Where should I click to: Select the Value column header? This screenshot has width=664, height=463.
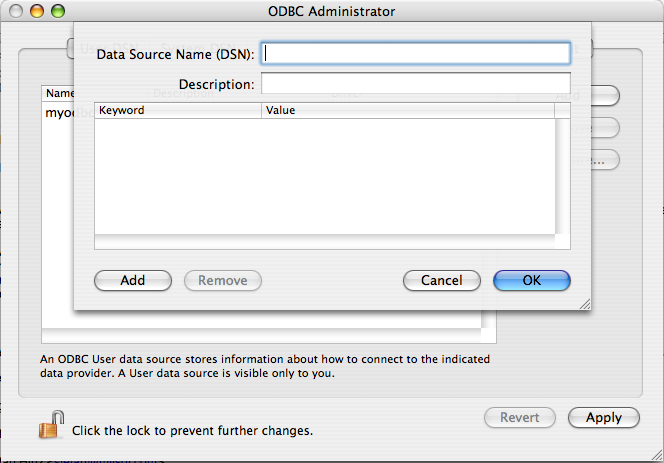pyautogui.click(x=408, y=111)
